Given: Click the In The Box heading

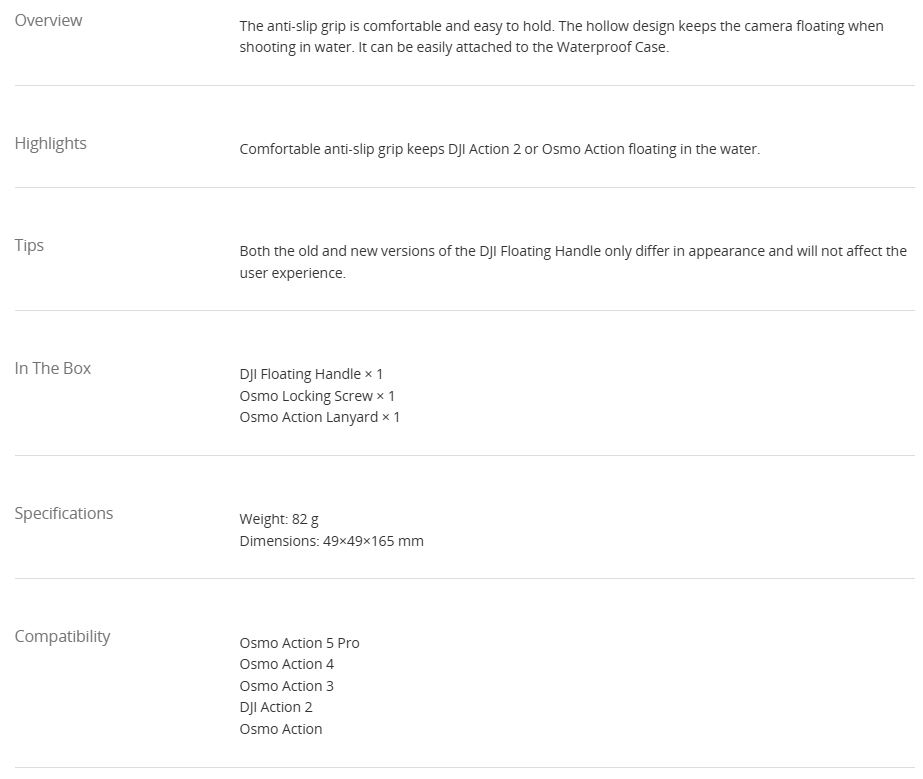Looking at the screenshot, I should (52, 368).
